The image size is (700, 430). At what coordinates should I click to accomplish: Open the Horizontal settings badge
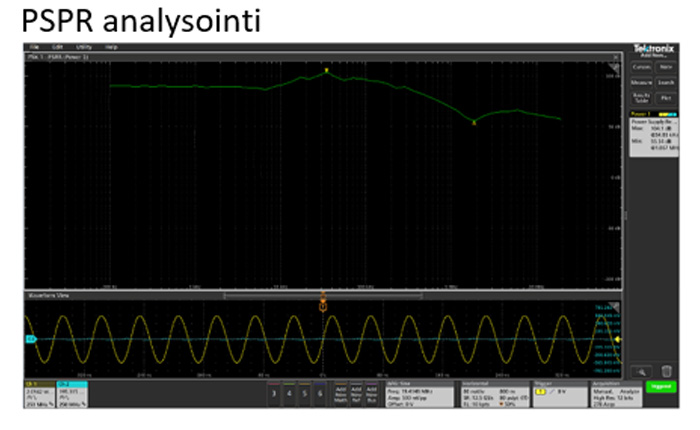click(491, 391)
